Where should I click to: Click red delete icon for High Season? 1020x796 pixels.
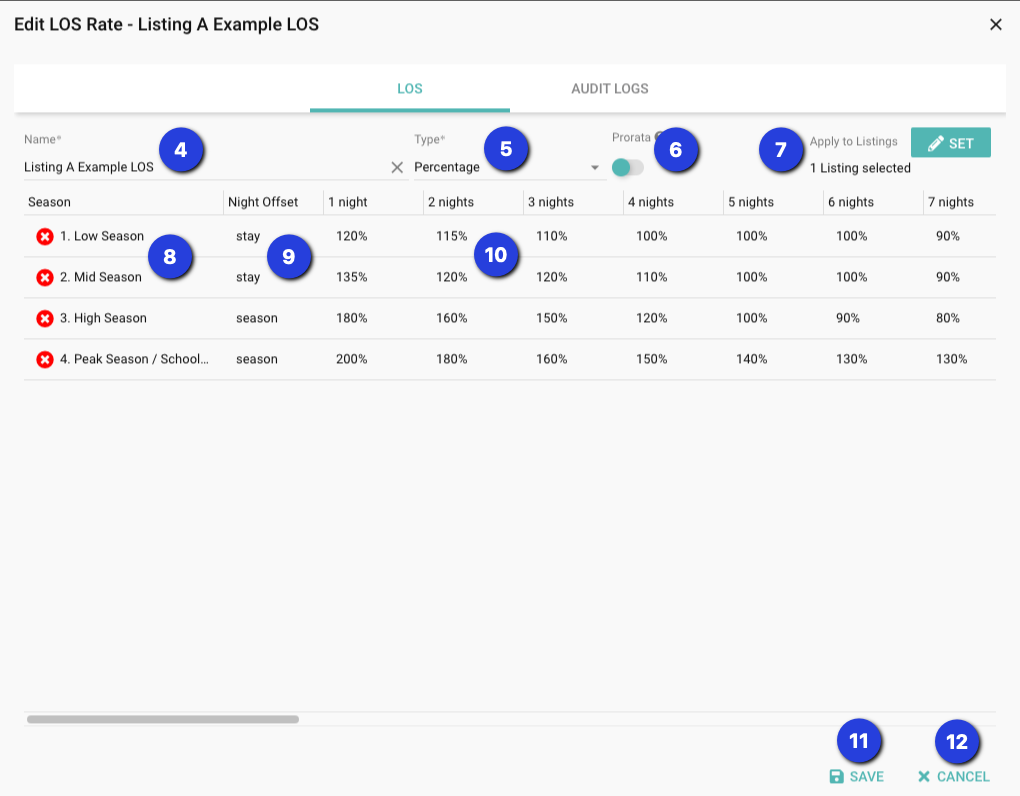tap(45, 319)
